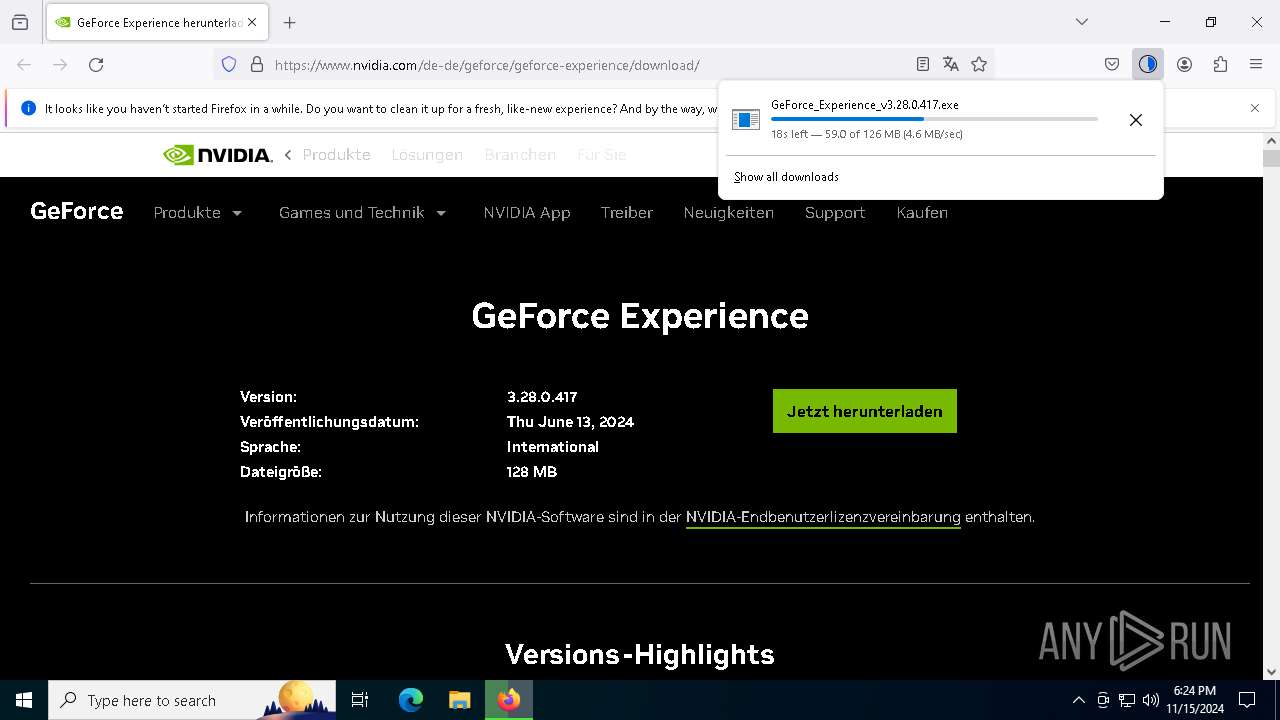1280x720 pixels.
Task: Click Jetzt herunterladen button
Action: [x=865, y=411]
